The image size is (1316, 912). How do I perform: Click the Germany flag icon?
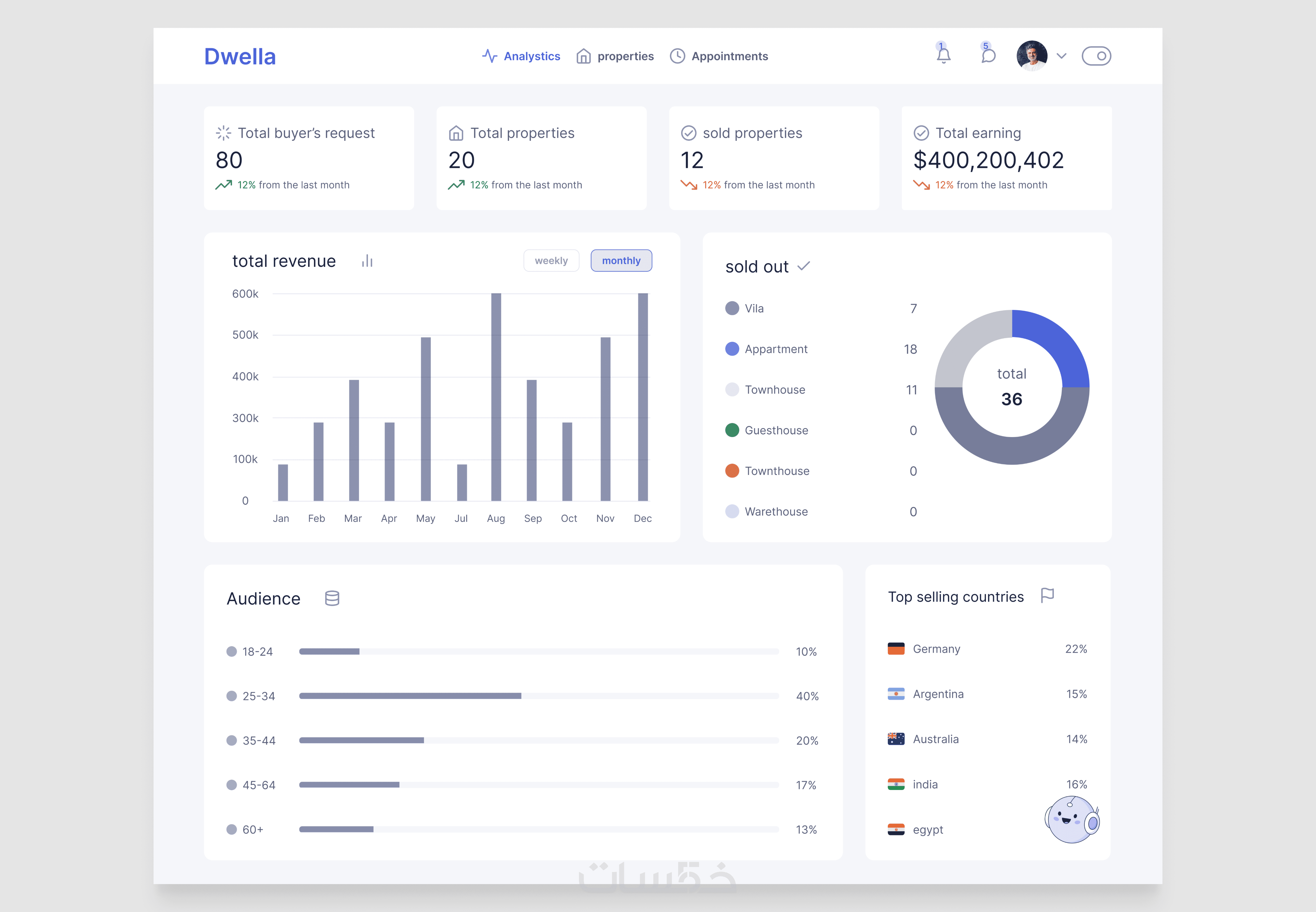pos(896,649)
